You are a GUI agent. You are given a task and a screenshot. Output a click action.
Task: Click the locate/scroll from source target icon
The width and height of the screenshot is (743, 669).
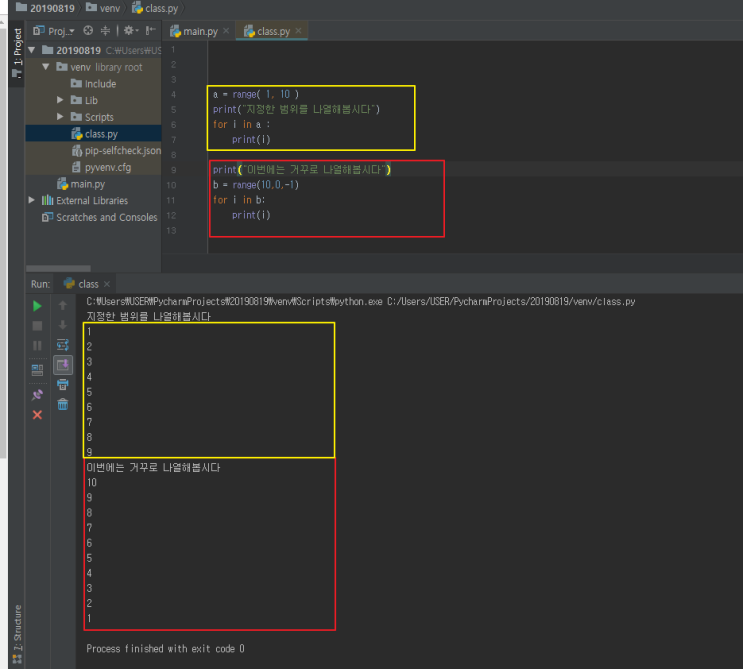[x=88, y=31]
